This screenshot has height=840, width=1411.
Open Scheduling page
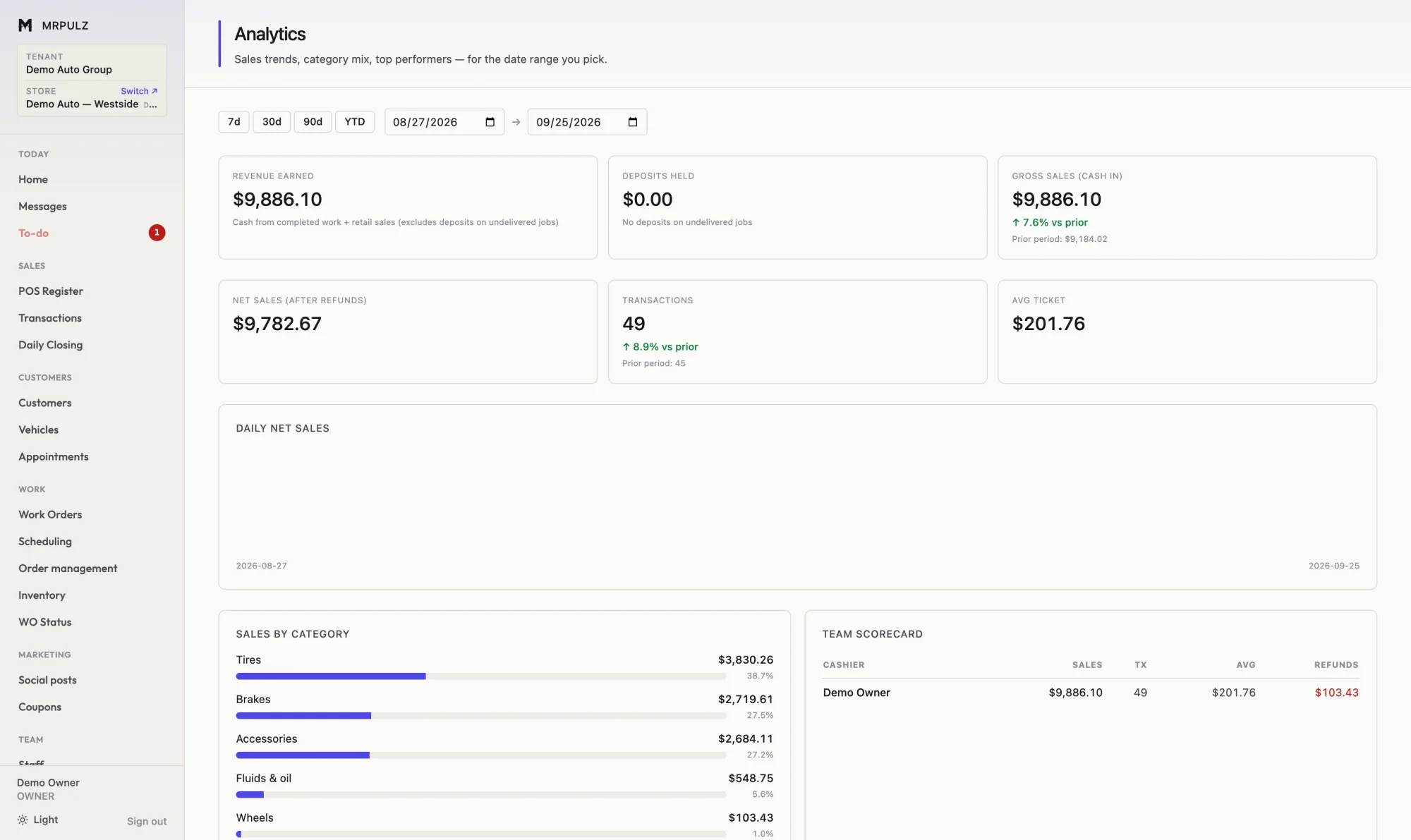tap(45, 542)
